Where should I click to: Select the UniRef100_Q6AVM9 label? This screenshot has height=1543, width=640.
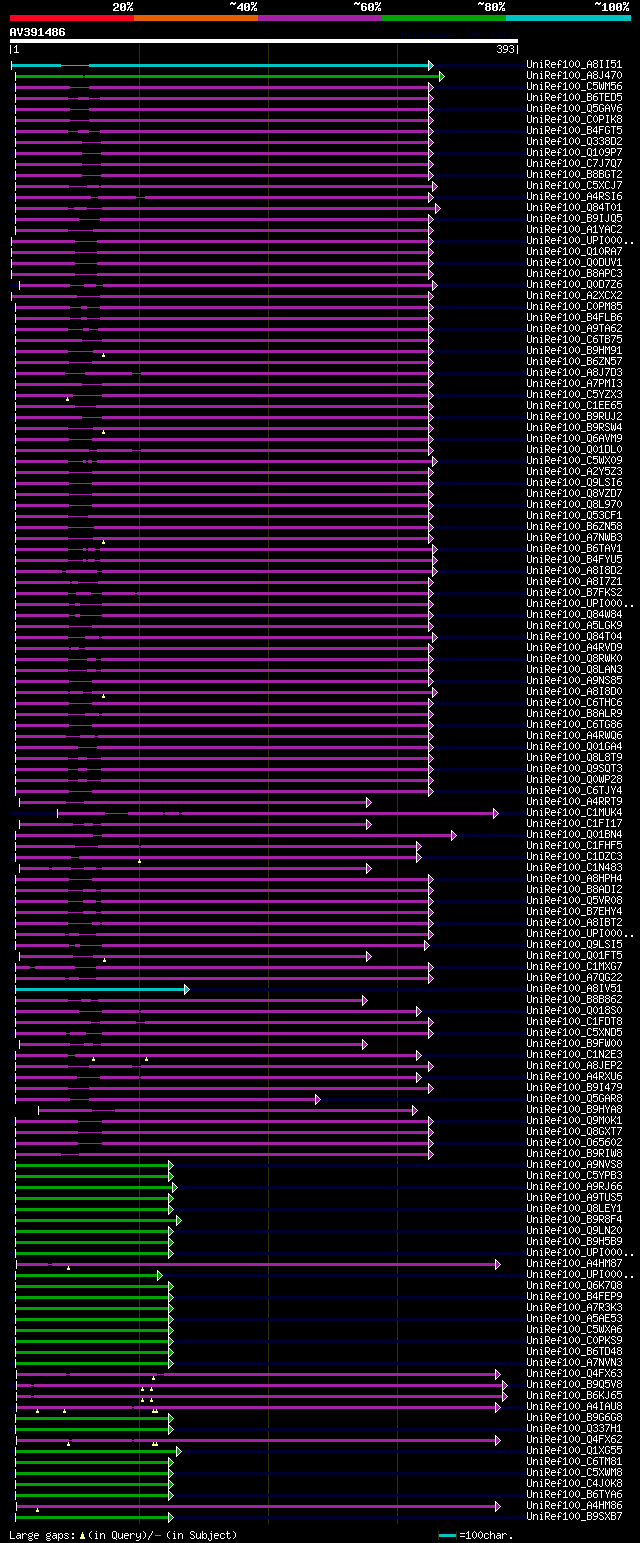point(575,439)
